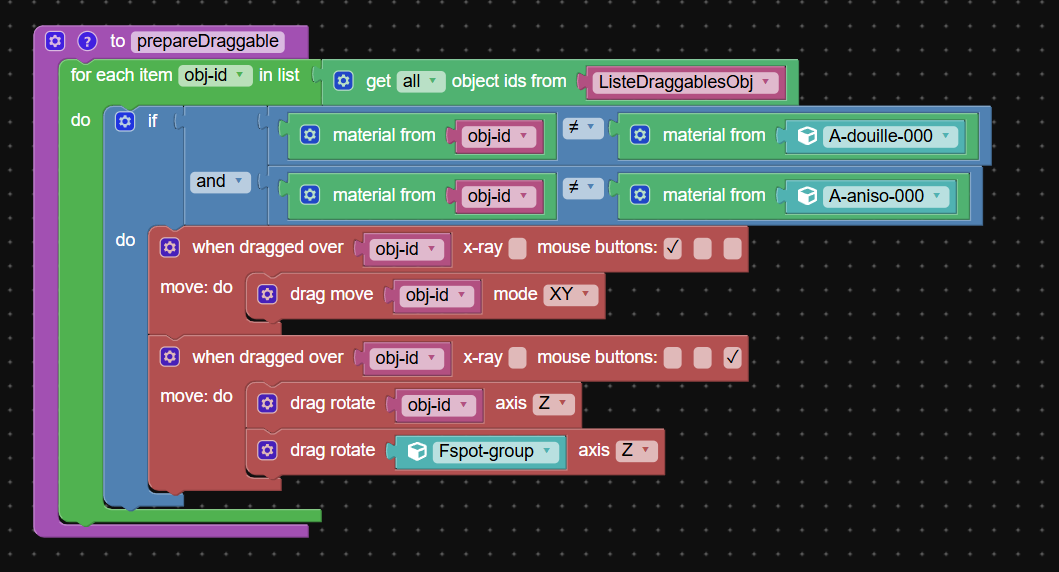
Task: Click the cube icon beside A-douille-000
Action: 807,136
